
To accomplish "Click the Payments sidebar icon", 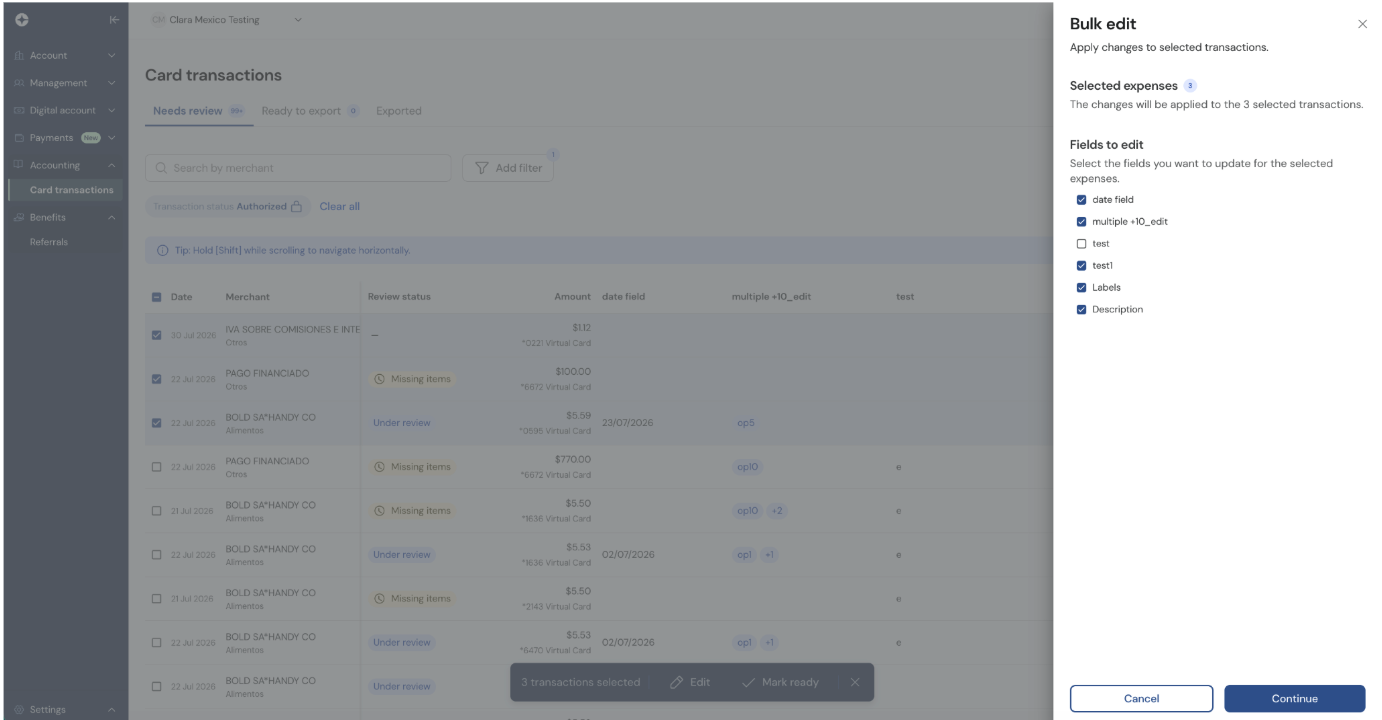I will click(19, 138).
